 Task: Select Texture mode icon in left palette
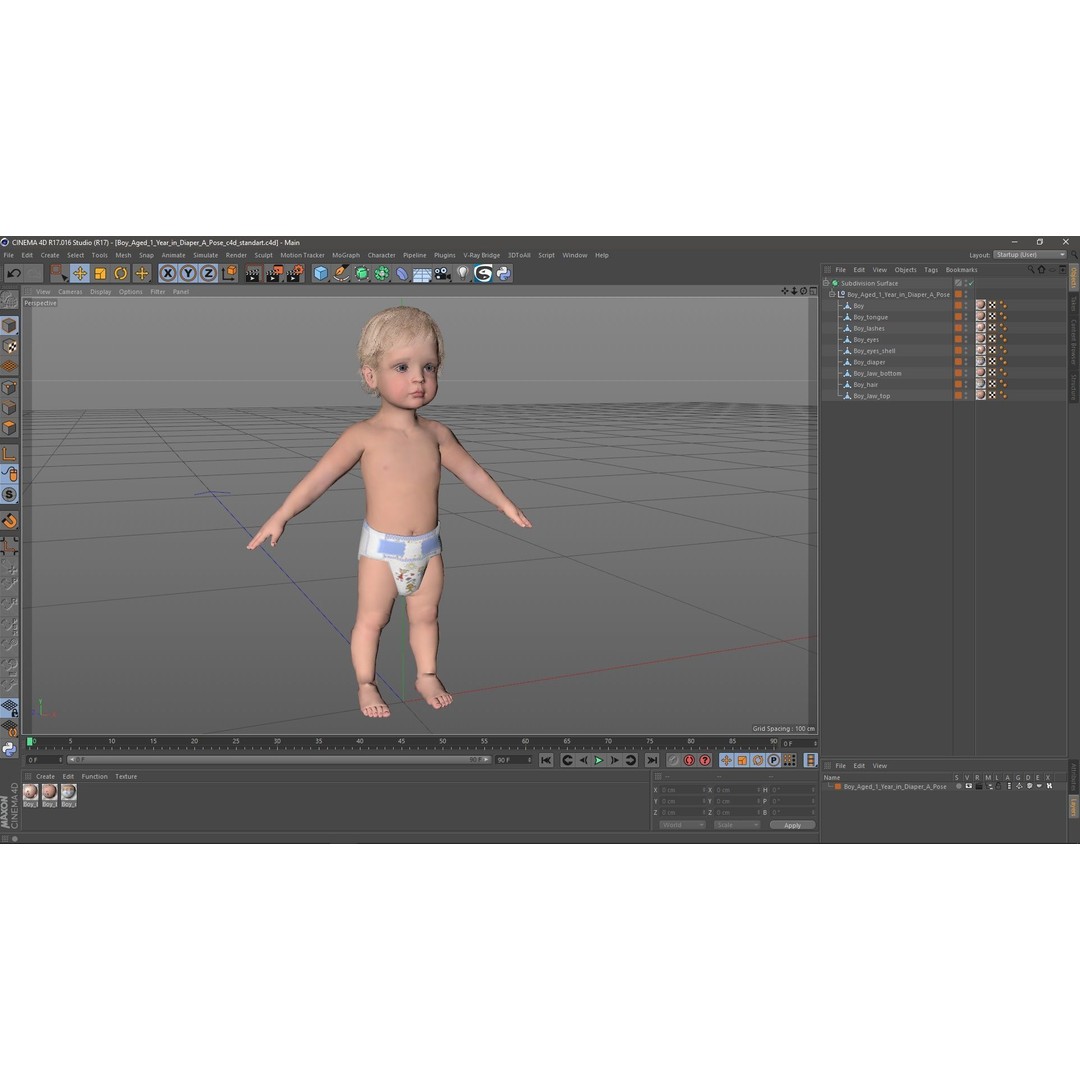tap(9, 346)
